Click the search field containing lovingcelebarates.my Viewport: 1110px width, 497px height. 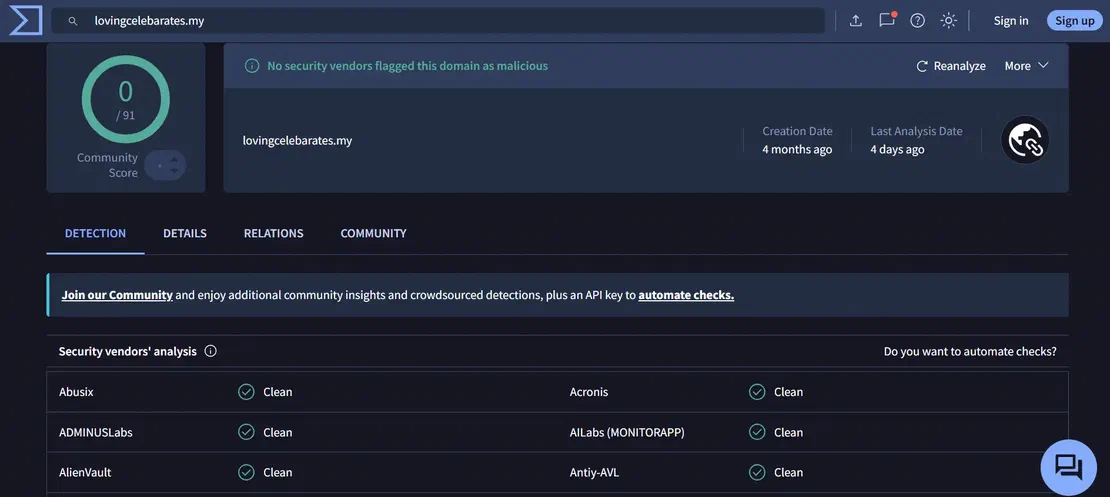click(438, 21)
